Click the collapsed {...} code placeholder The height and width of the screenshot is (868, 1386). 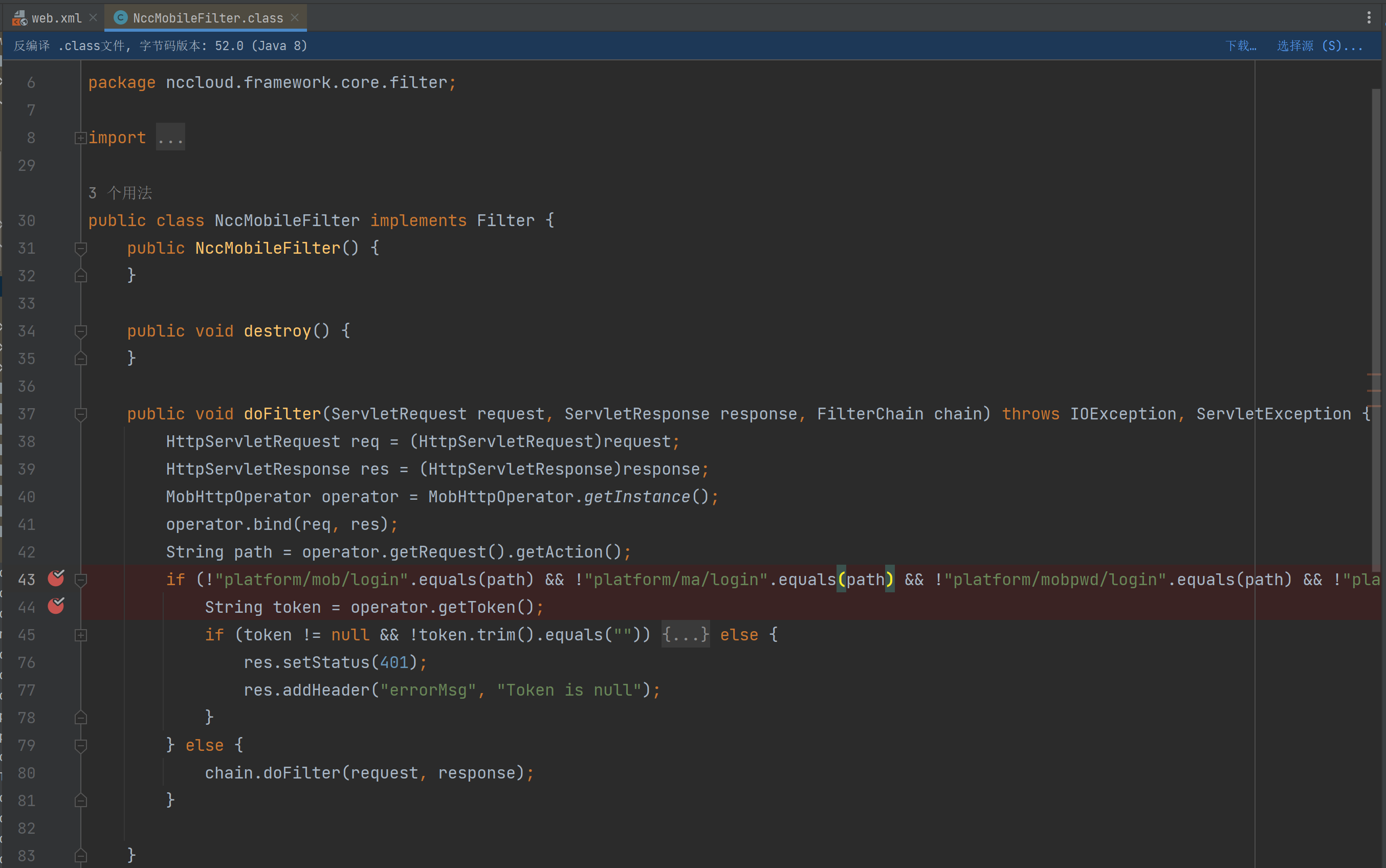[685, 635]
